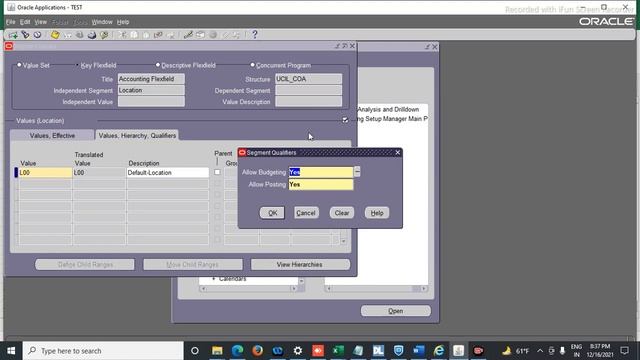Open Internet Explorer from the taskbar

point(439,351)
